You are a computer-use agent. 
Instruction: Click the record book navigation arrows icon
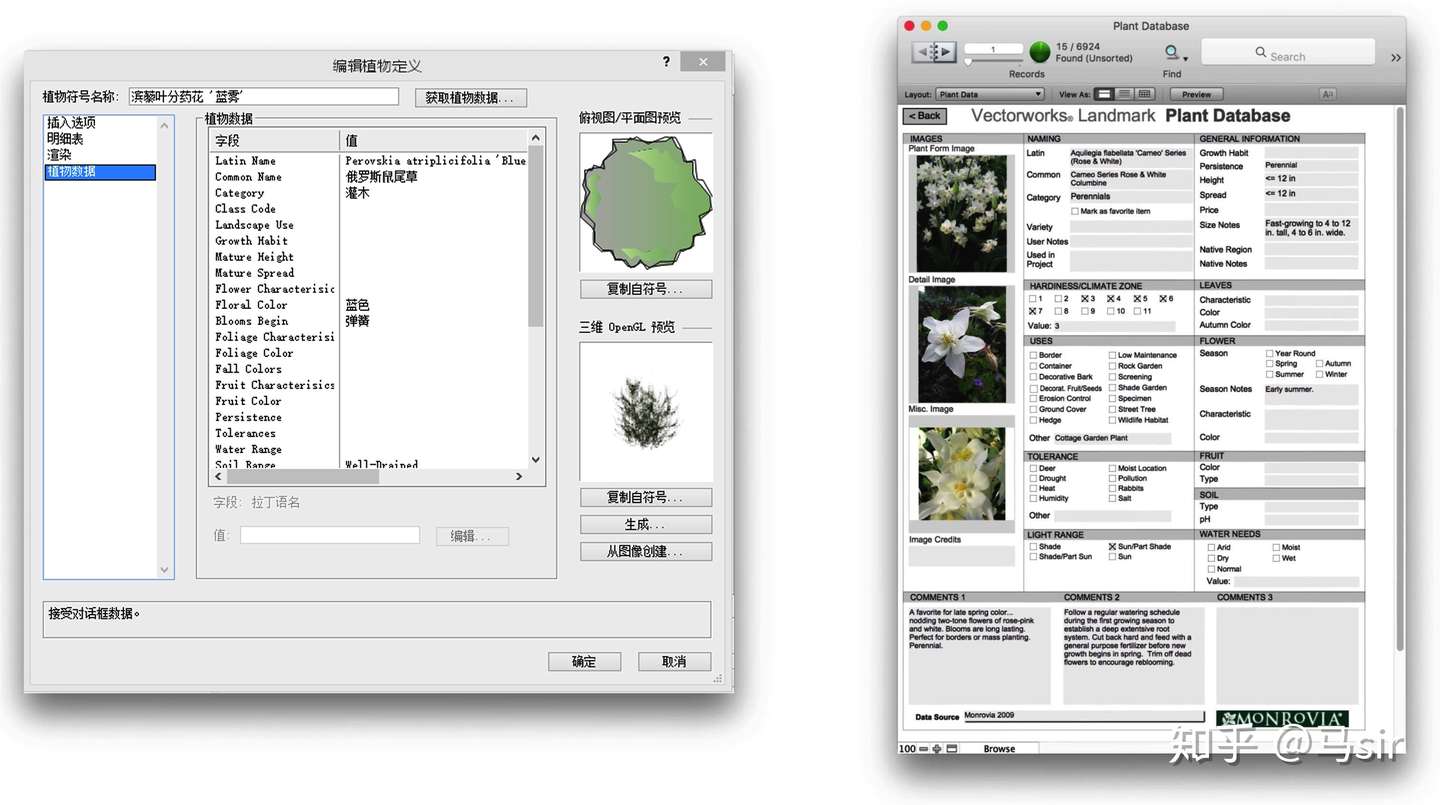coord(933,51)
